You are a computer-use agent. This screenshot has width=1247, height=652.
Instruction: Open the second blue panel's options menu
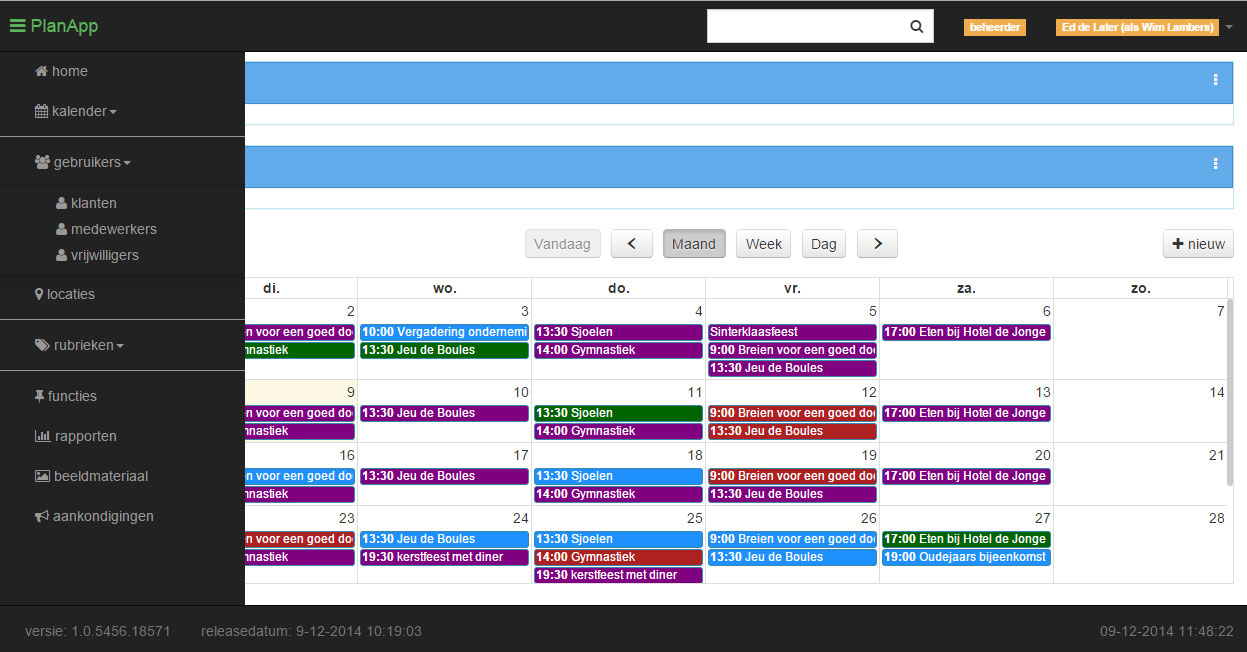(x=1215, y=164)
